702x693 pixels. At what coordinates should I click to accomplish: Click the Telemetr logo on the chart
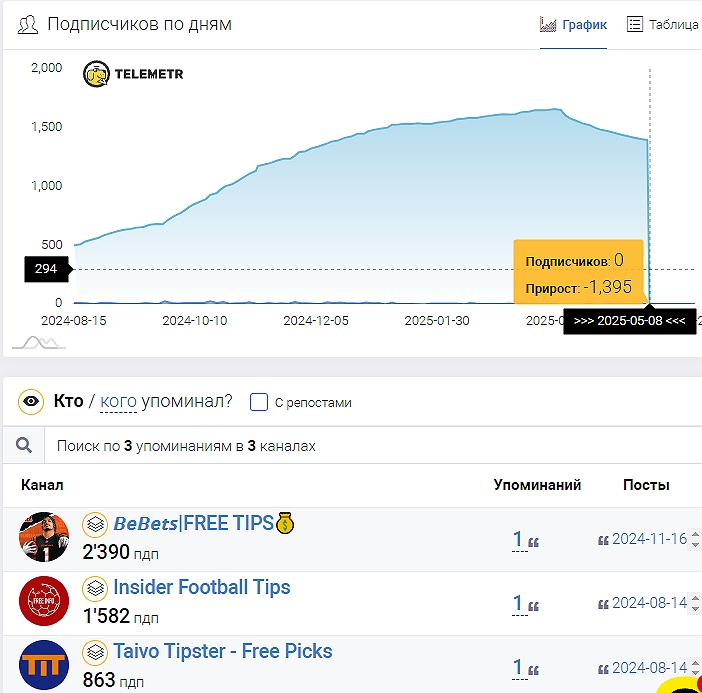click(133, 74)
